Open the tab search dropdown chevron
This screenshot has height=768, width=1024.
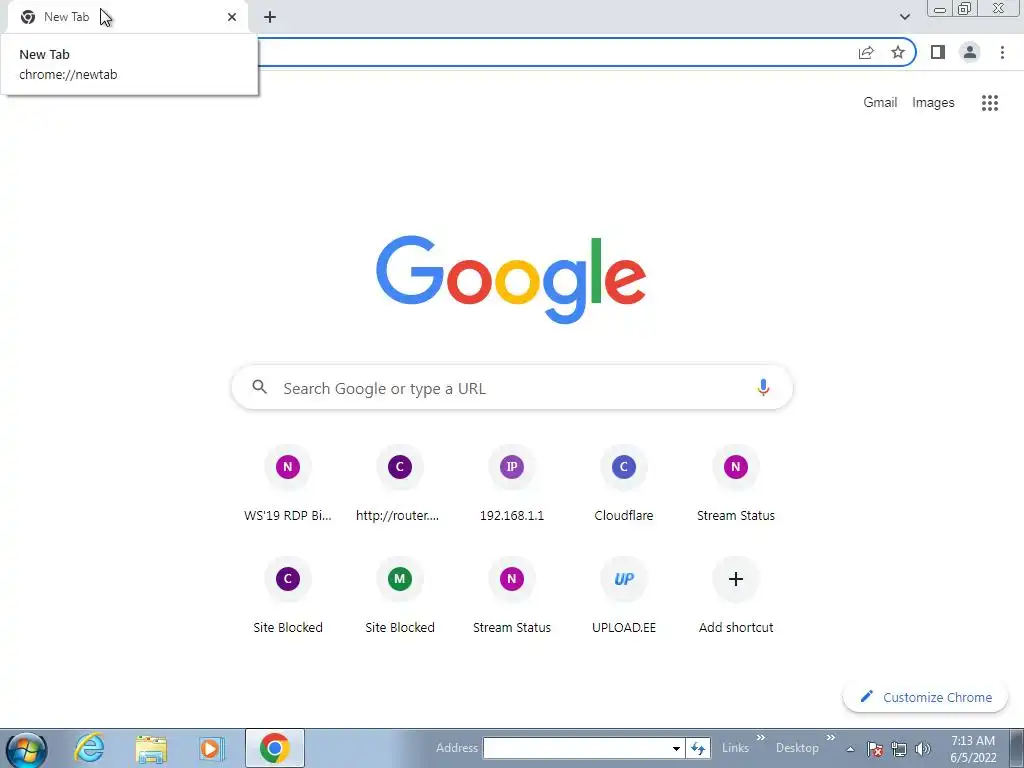pyautogui.click(x=904, y=17)
